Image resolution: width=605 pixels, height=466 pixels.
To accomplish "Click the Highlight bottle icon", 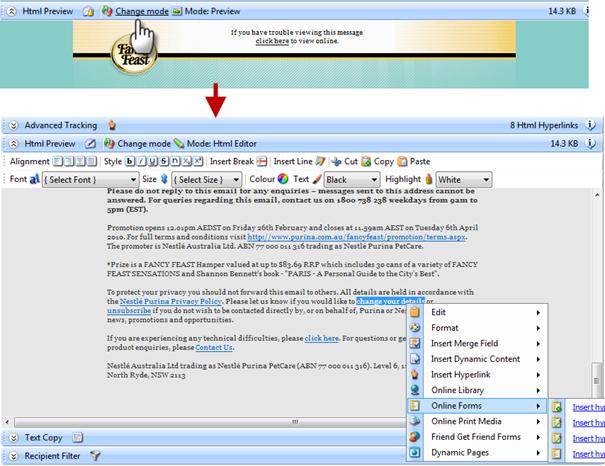I will click(428, 179).
